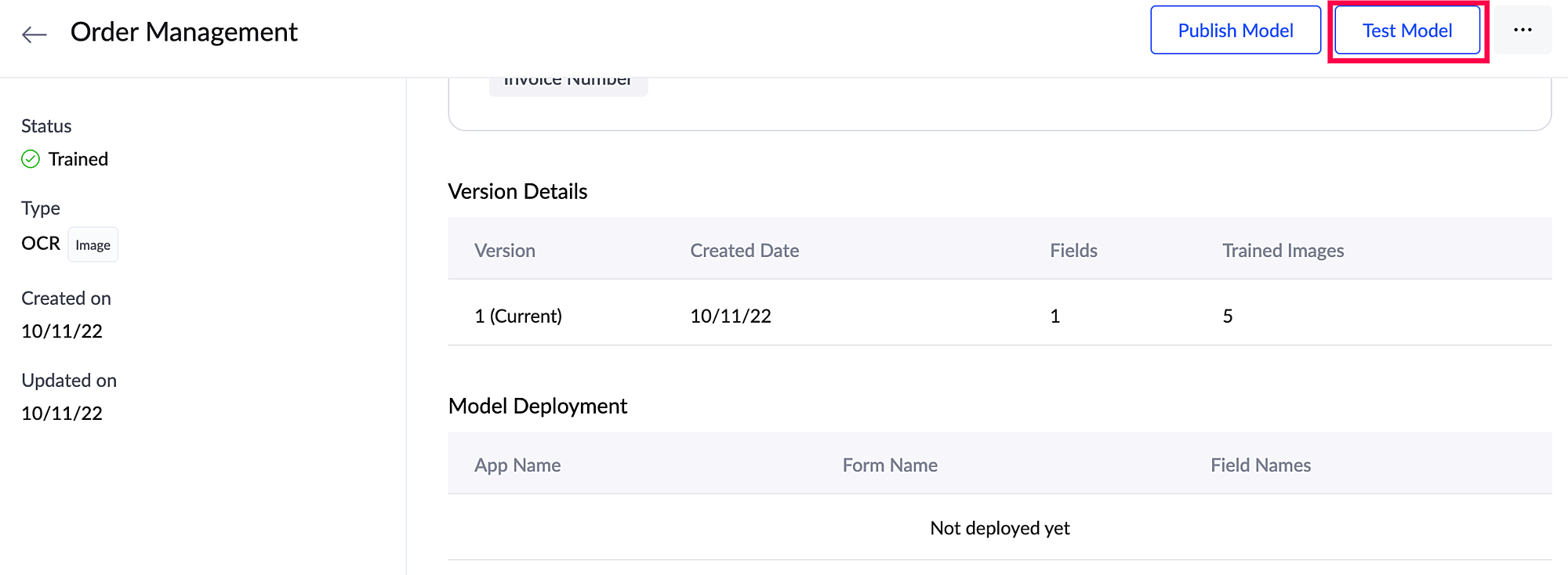Image resolution: width=1568 pixels, height=575 pixels.
Task: Click the Version column header
Action: tap(505, 251)
